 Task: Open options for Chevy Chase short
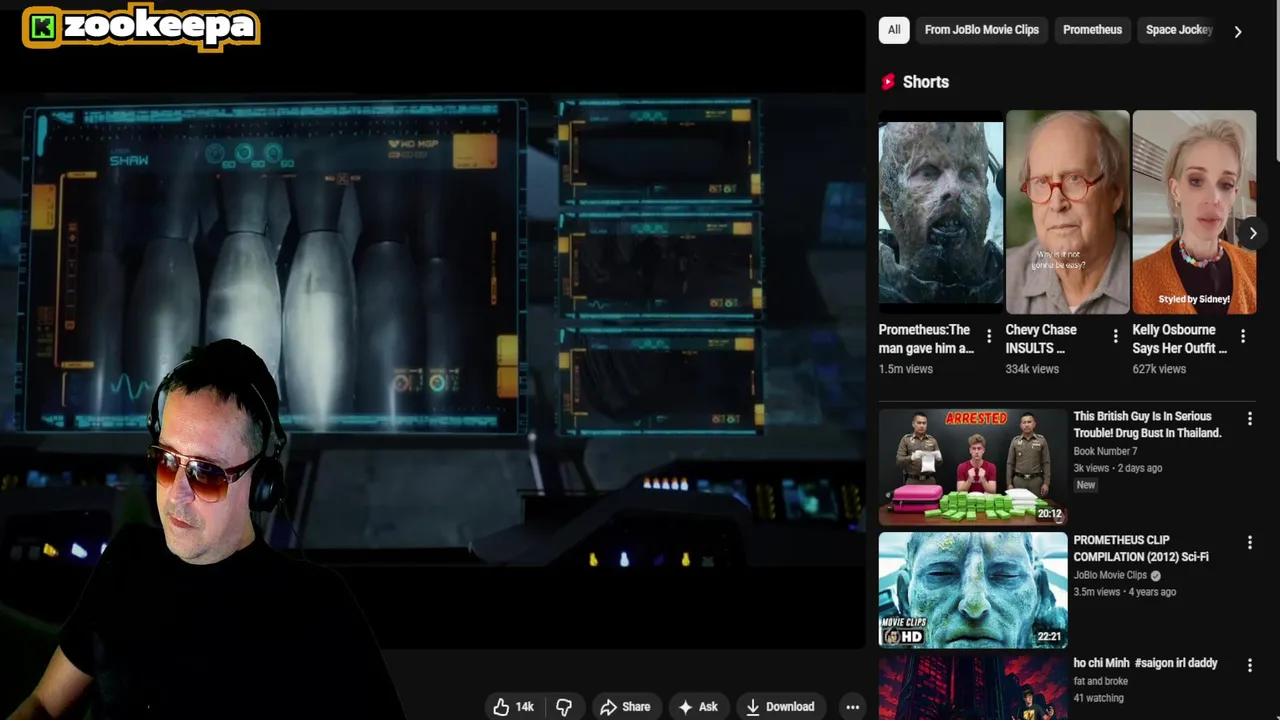(x=1116, y=337)
